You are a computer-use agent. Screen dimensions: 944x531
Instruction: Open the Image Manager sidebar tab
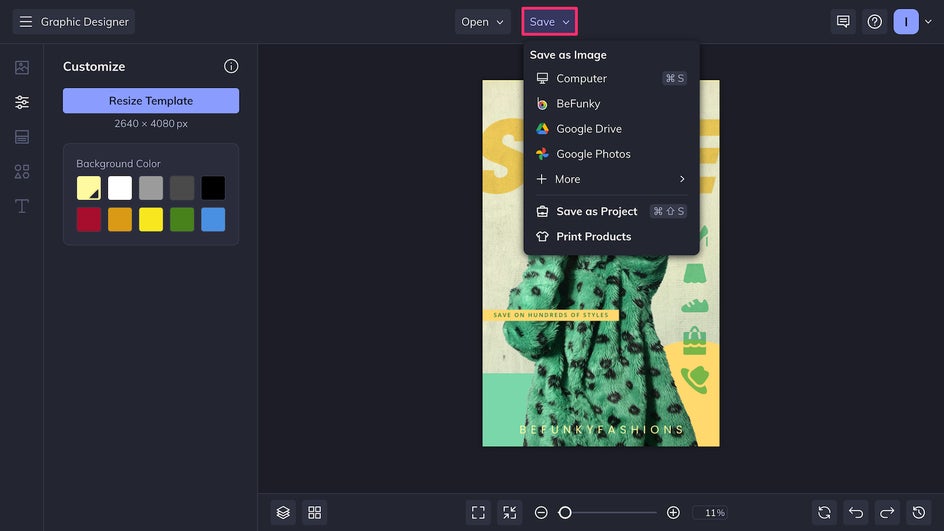pyautogui.click(x=22, y=67)
